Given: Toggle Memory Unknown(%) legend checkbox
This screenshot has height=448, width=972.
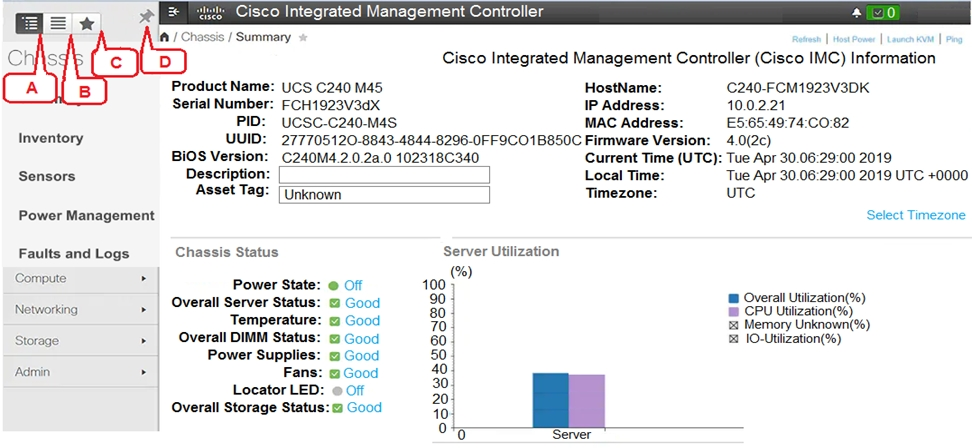Looking at the screenshot, I should tap(734, 325).
